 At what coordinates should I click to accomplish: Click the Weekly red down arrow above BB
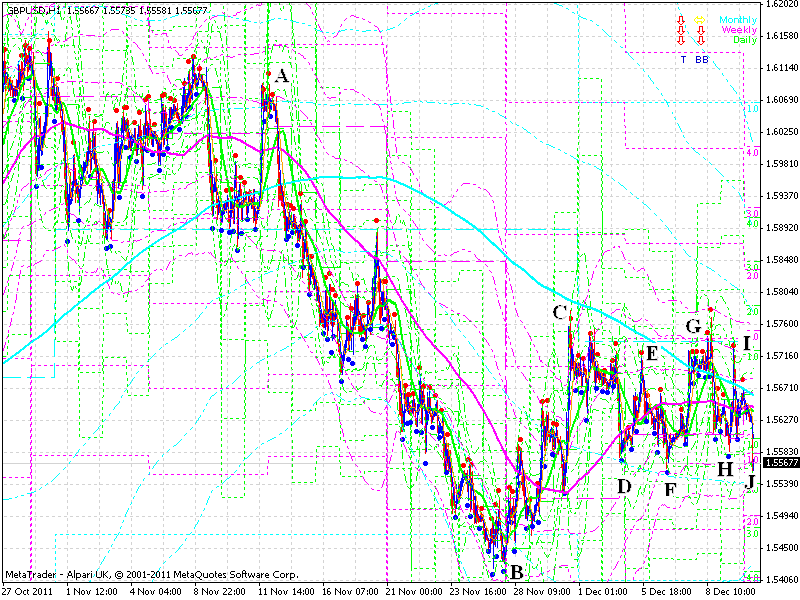tap(701, 31)
